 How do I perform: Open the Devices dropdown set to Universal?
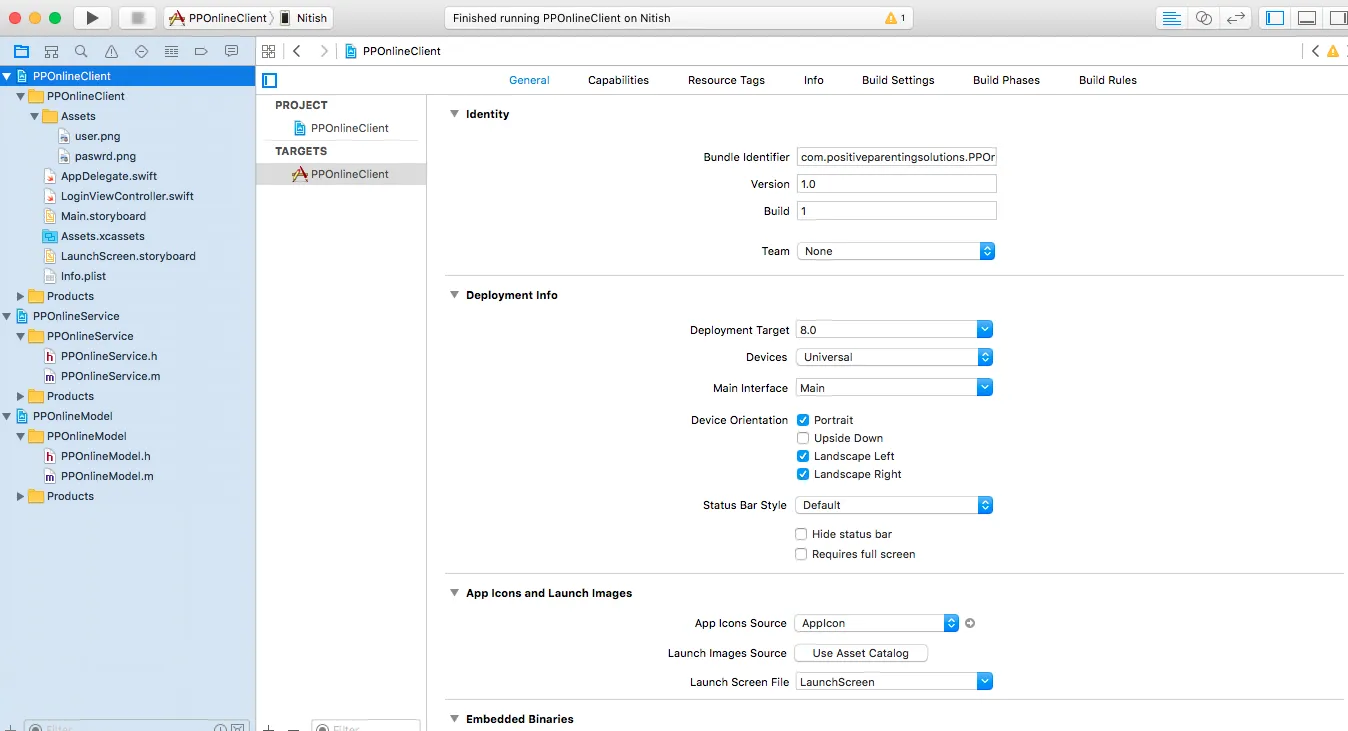tap(894, 357)
